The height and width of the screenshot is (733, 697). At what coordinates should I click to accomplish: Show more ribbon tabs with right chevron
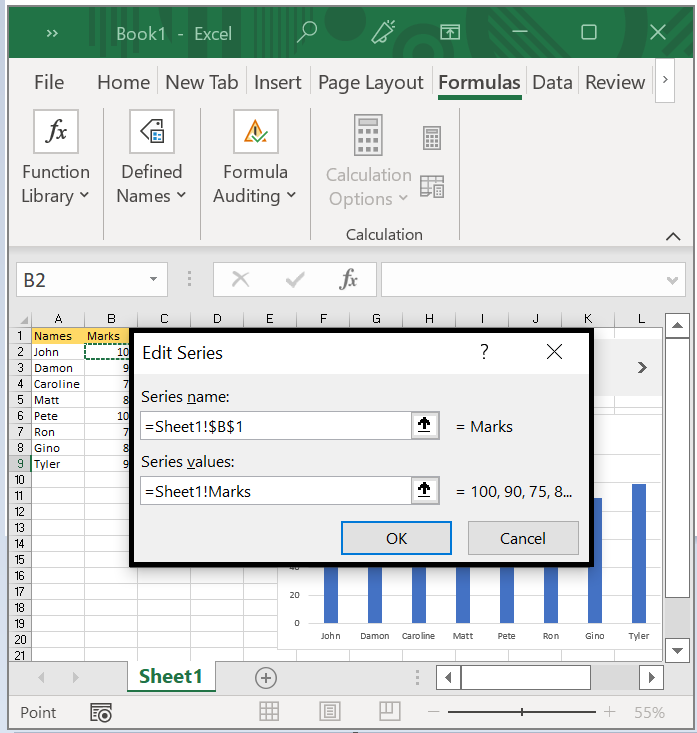(x=665, y=80)
